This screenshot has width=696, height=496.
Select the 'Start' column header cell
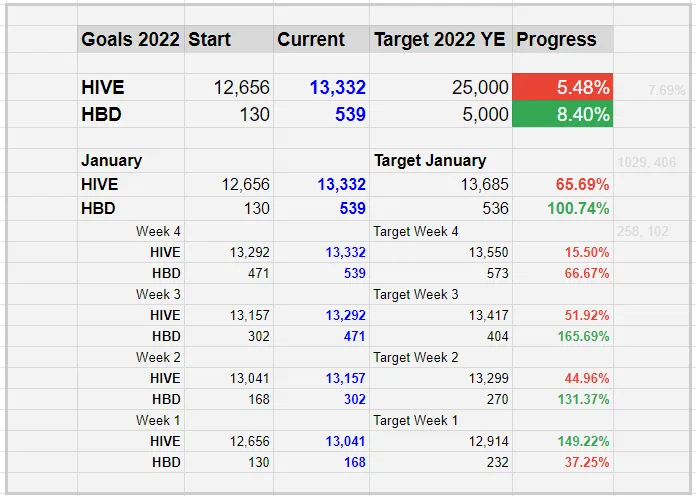229,40
